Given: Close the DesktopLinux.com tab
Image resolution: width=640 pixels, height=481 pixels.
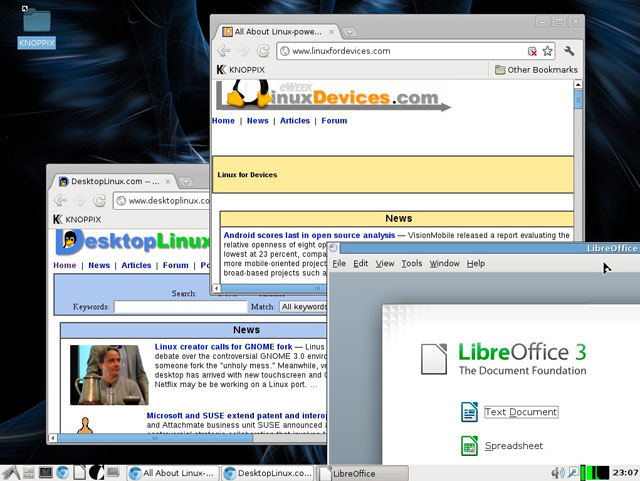Looking at the screenshot, I should pos(168,182).
